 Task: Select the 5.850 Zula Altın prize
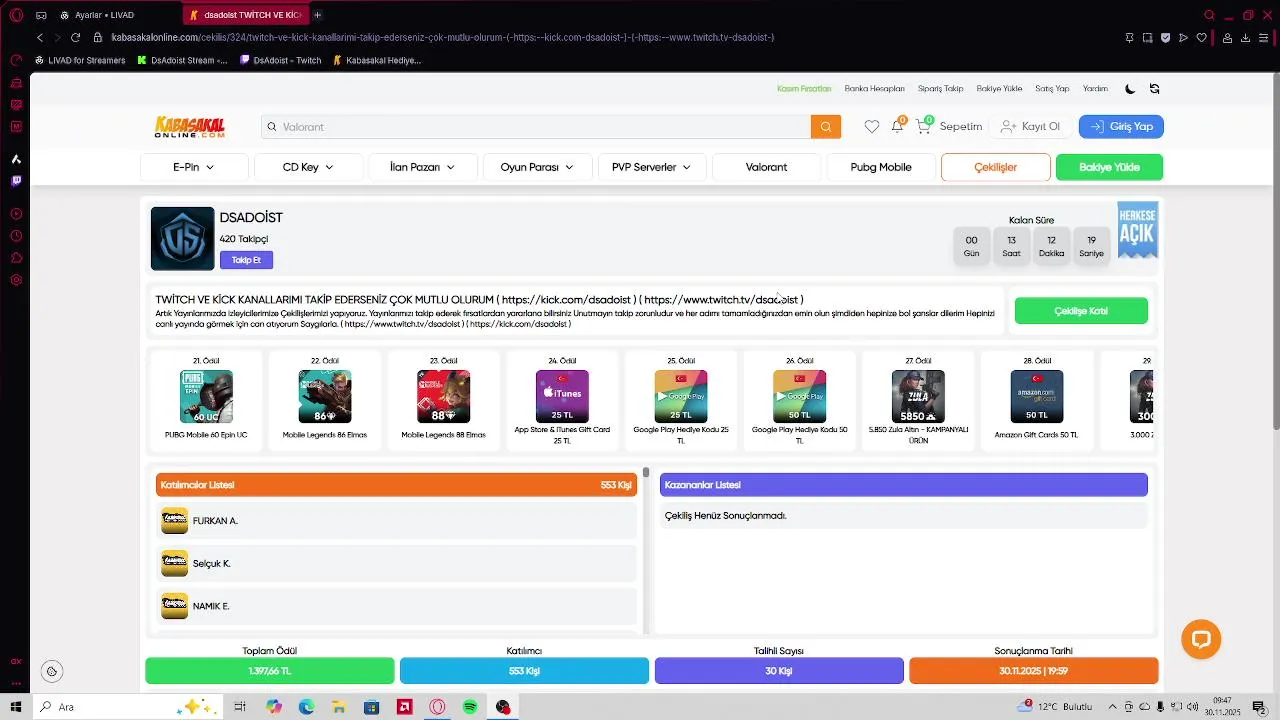coord(918,400)
